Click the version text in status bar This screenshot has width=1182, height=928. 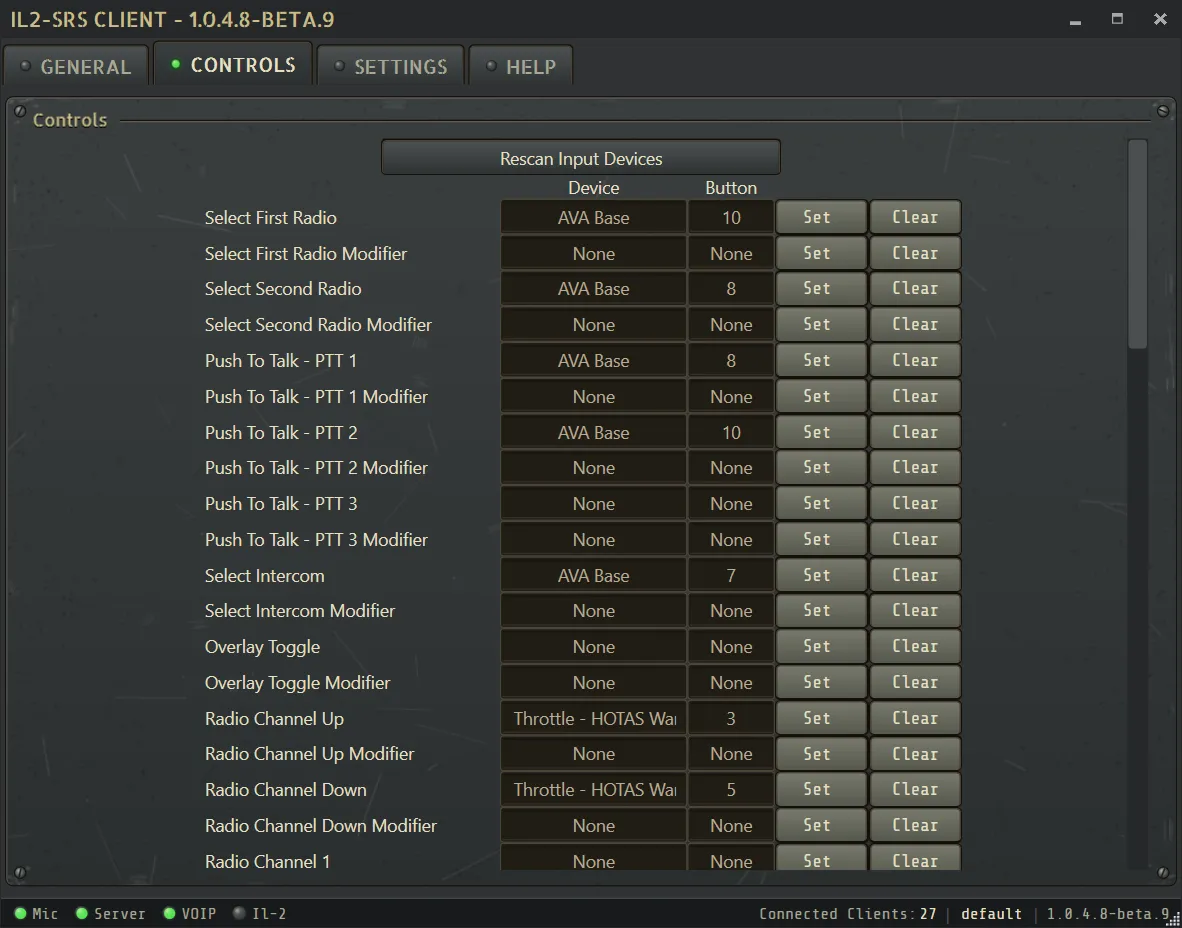coord(1108,914)
